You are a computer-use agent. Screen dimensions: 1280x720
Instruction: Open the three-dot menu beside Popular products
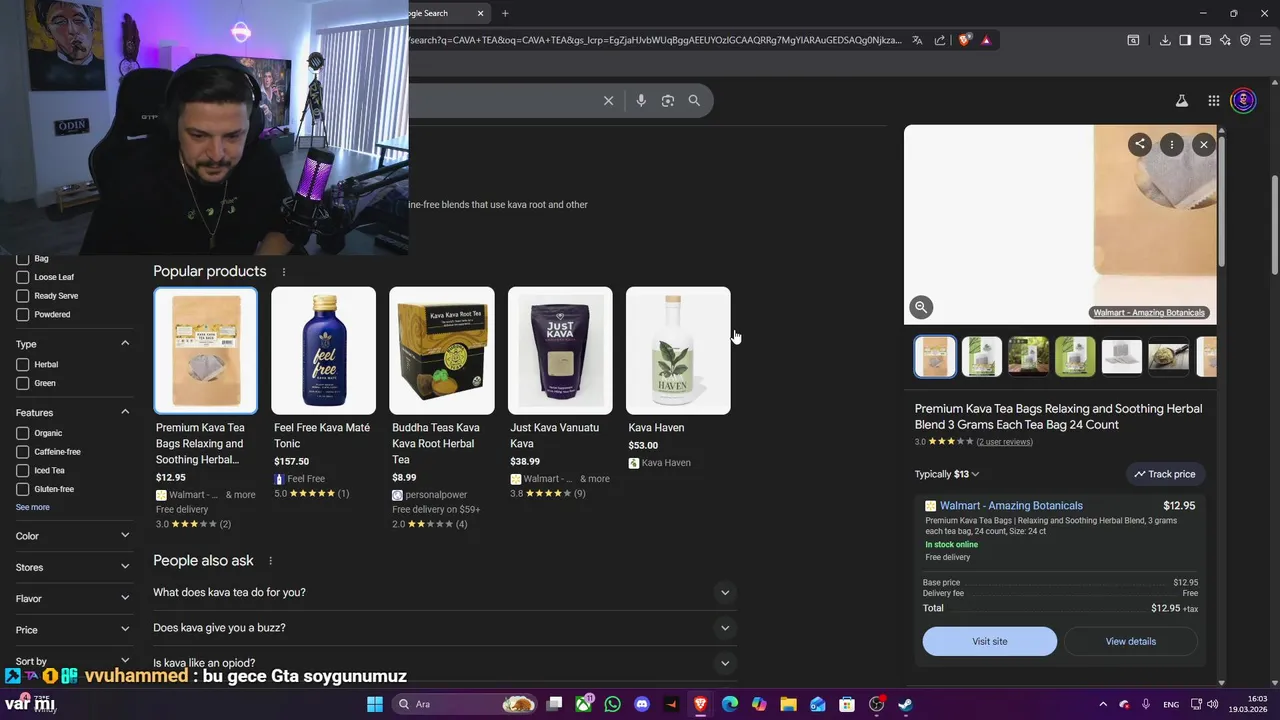coord(283,272)
